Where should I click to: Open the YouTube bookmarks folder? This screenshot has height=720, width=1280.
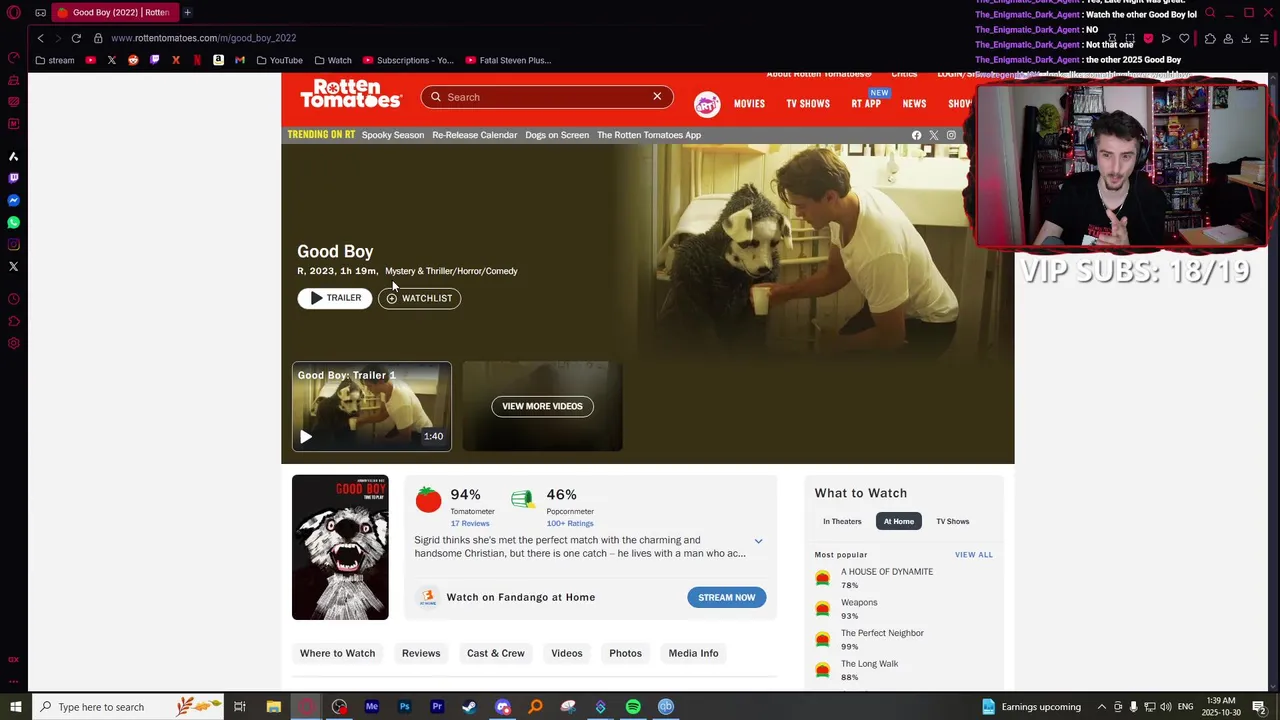click(x=279, y=60)
